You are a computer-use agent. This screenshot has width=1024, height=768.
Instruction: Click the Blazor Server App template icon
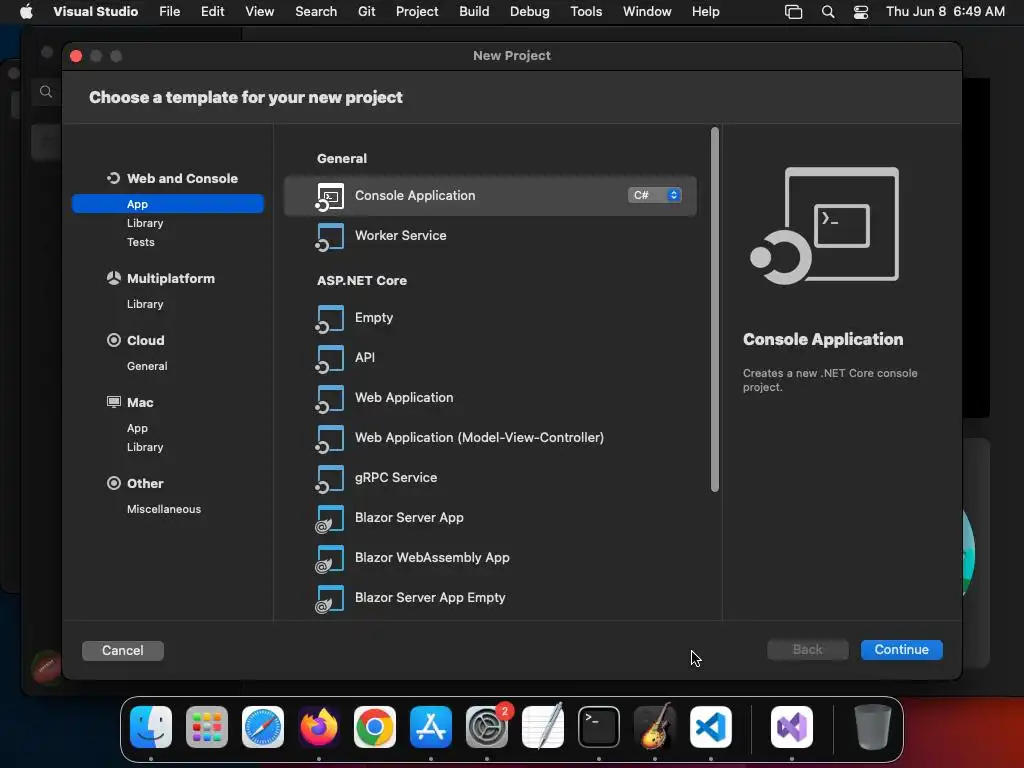(x=330, y=519)
